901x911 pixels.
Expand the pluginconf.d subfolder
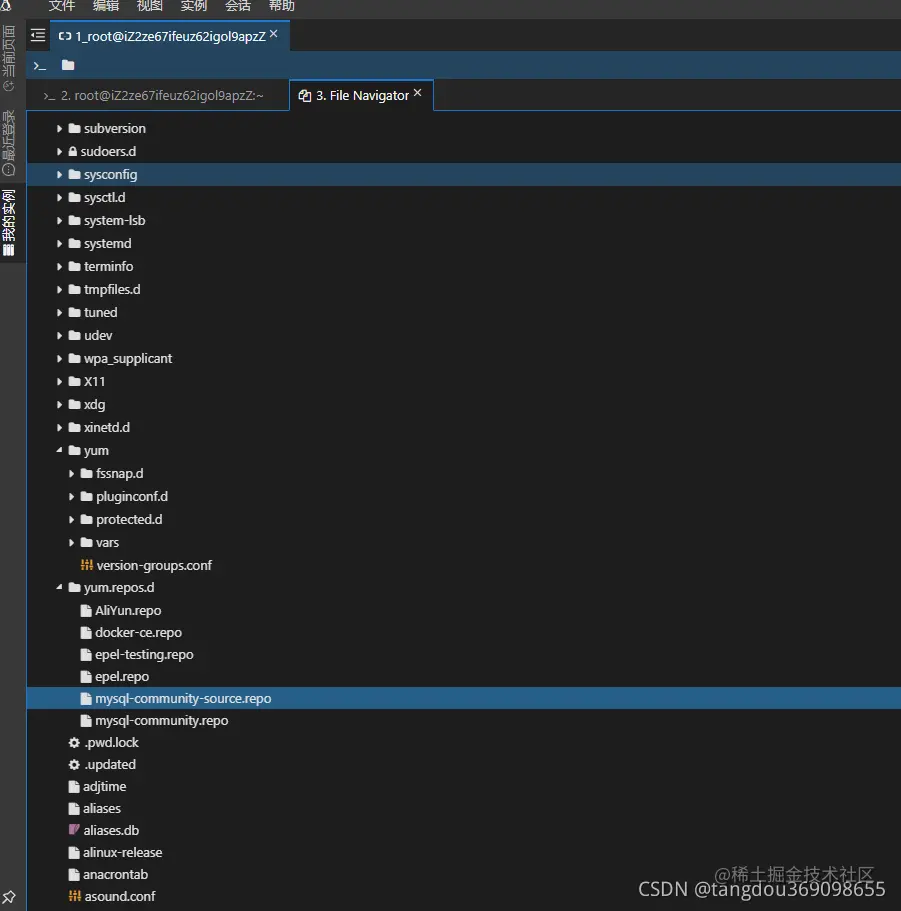tap(71, 497)
